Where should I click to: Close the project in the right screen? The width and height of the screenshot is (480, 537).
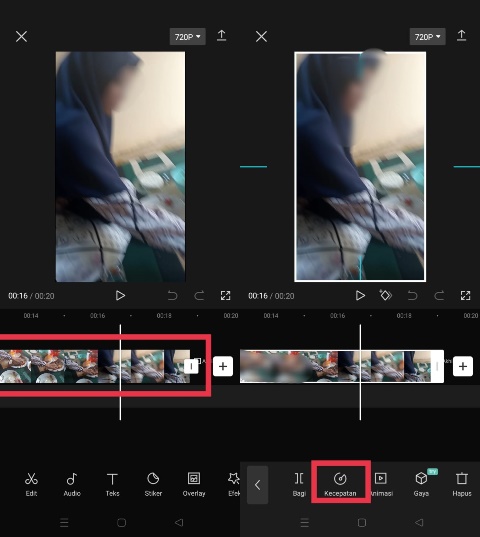[261, 36]
